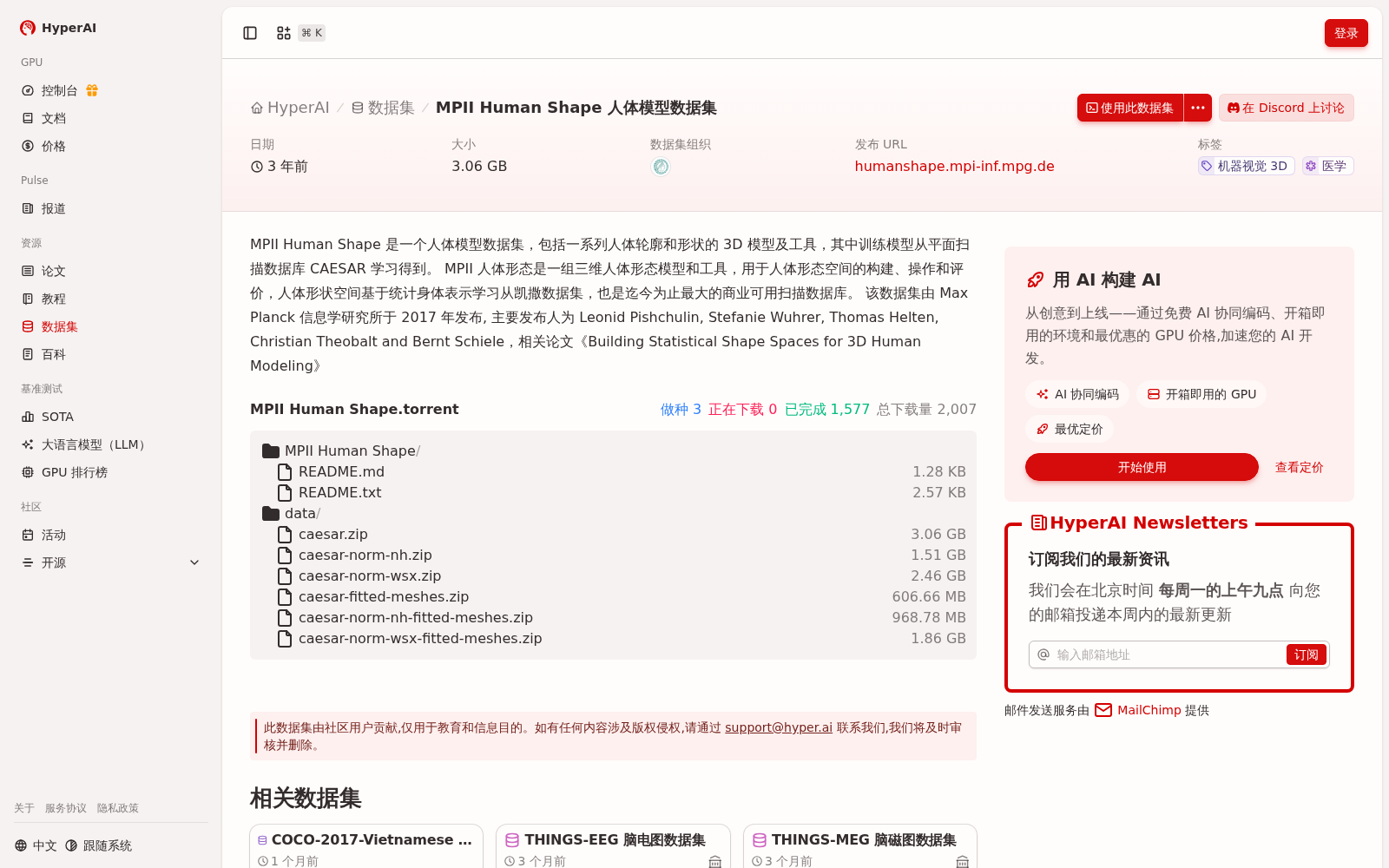Click caesar.zip file icon
This screenshot has width=1389, height=868.
[x=285, y=534]
